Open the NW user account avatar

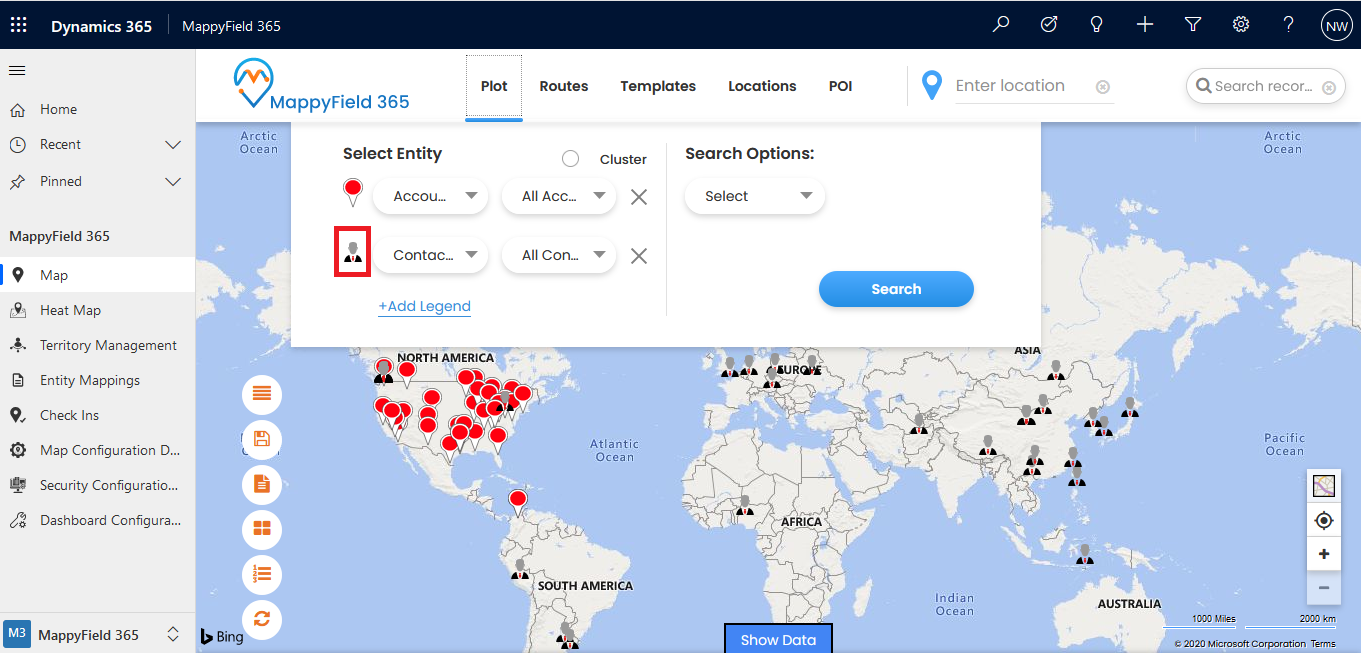pyautogui.click(x=1336, y=26)
